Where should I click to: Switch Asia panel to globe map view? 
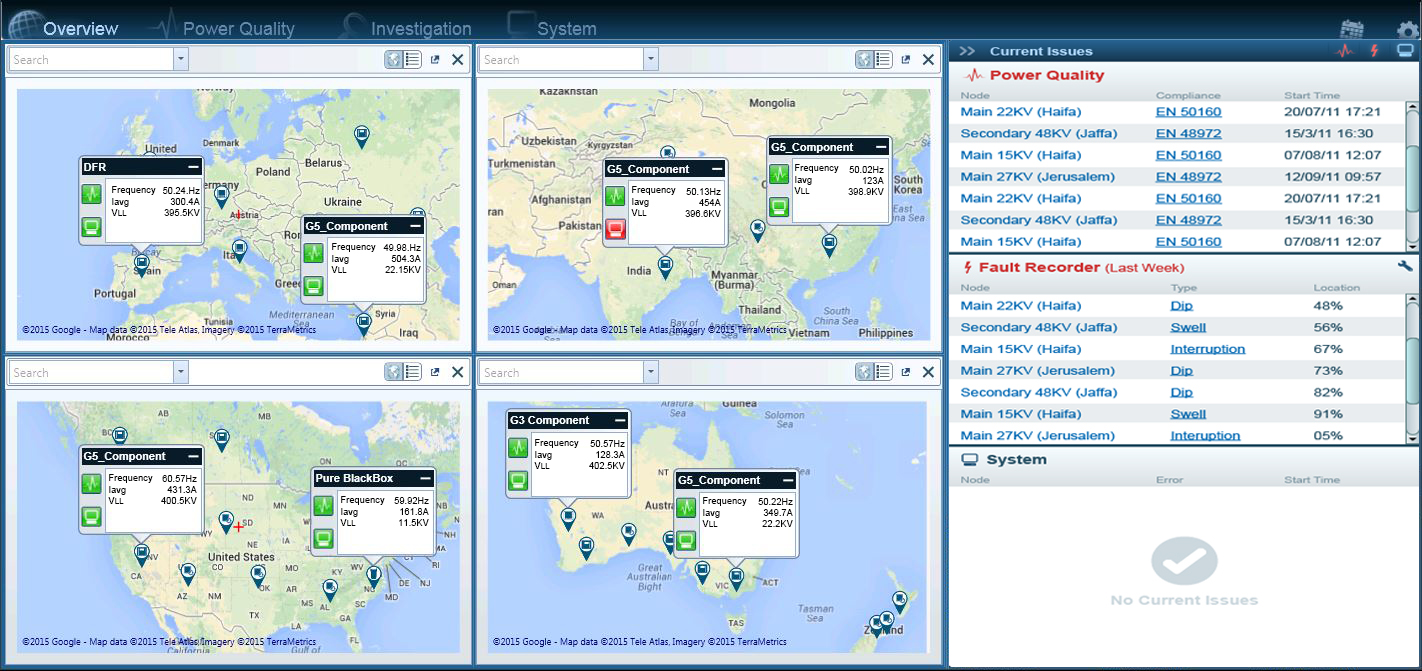[865, 60]
